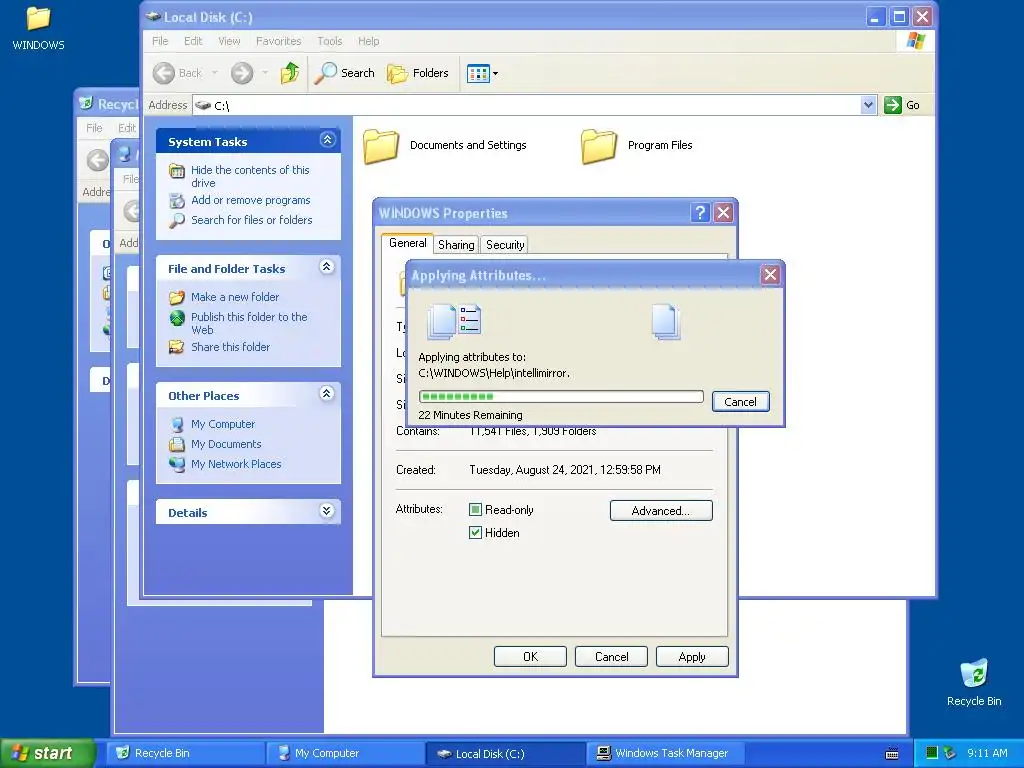Open the Recycle Bin desktop icon
This screenshot has width=1024, height=768.
[974, 682]
